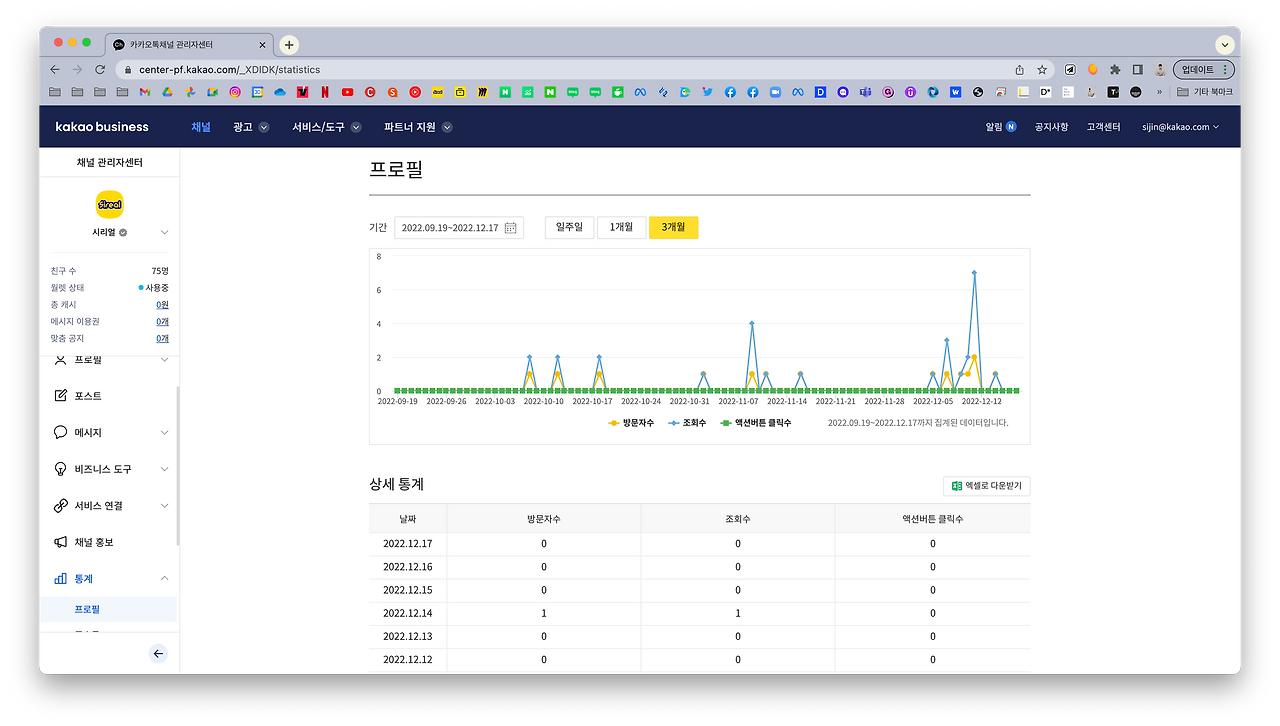Click the 시리얼 channel profile logo
1280x726 pixels.
coord(109,205)
